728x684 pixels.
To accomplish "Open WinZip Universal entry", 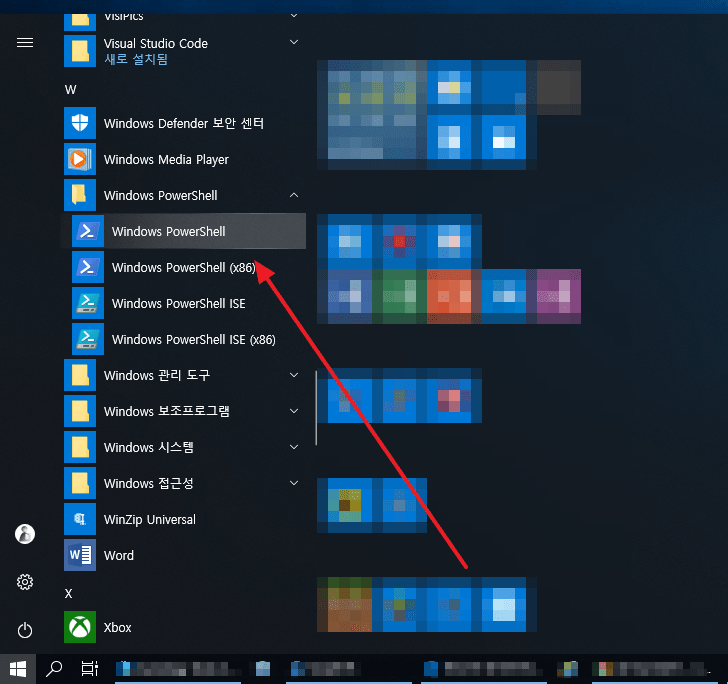I will coord(183,519).
